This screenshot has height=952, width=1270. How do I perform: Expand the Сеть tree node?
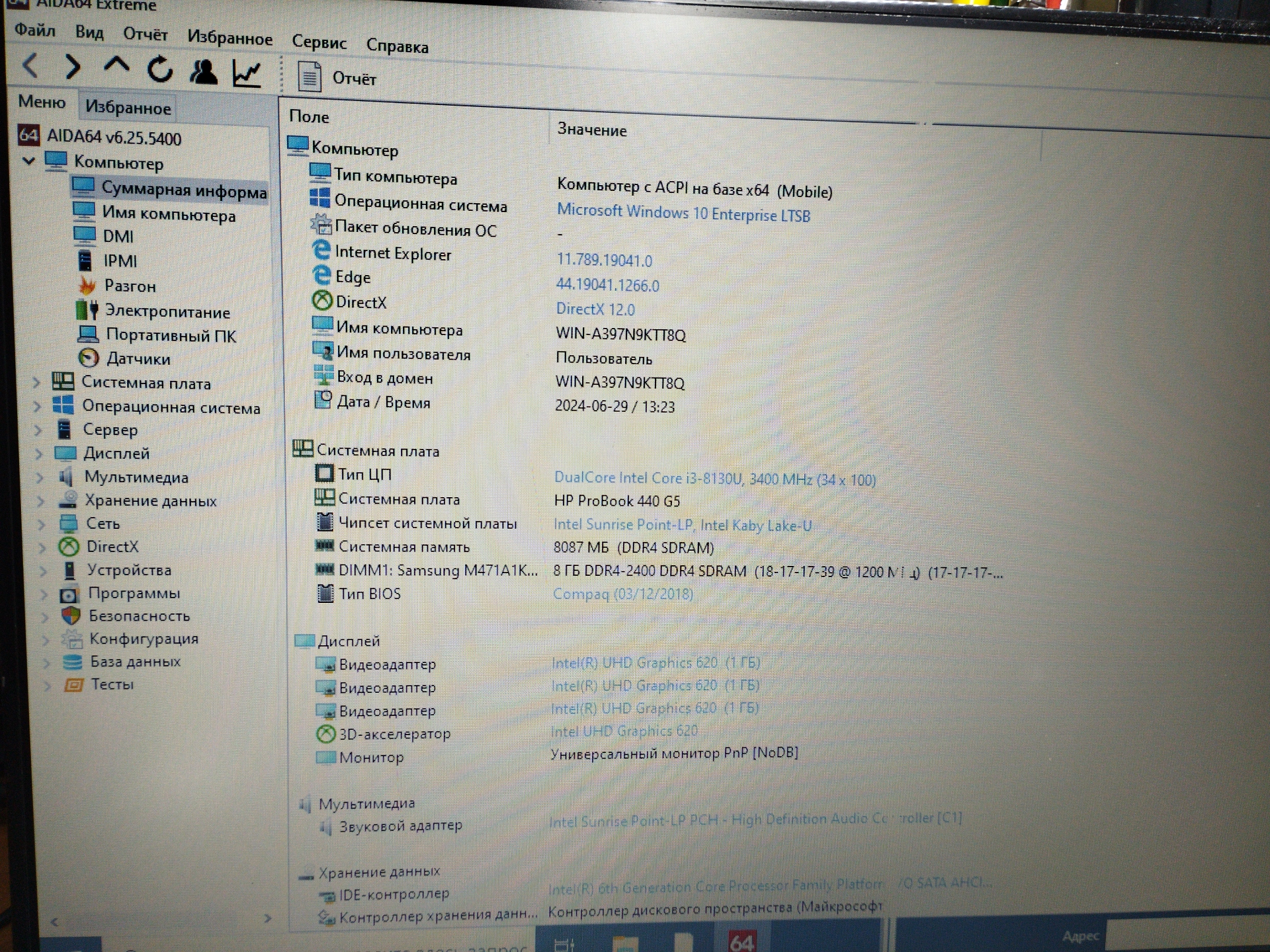pos(42,524)
